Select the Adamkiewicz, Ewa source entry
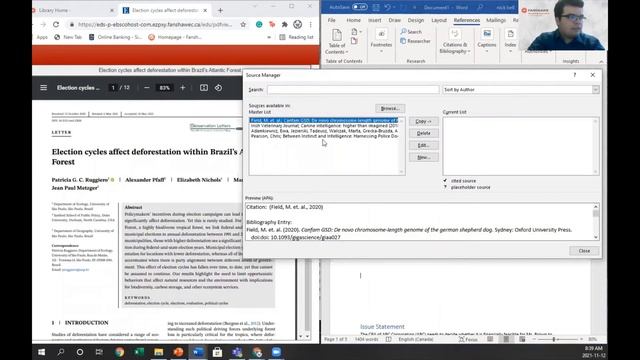The width and height of the screenshot is (640, 360). tap(324, 131)
